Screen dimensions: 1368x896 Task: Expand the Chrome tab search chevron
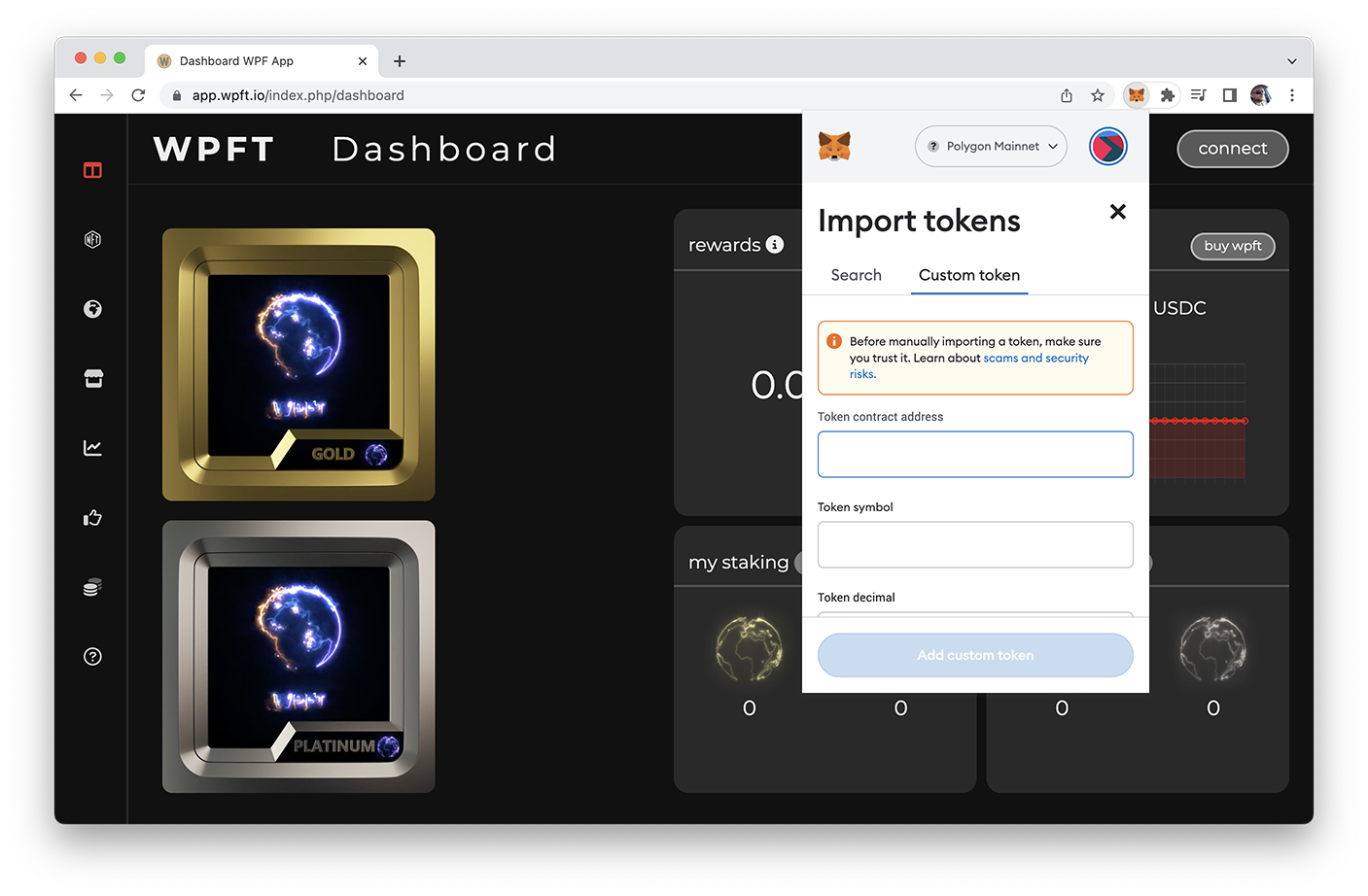1292,61
